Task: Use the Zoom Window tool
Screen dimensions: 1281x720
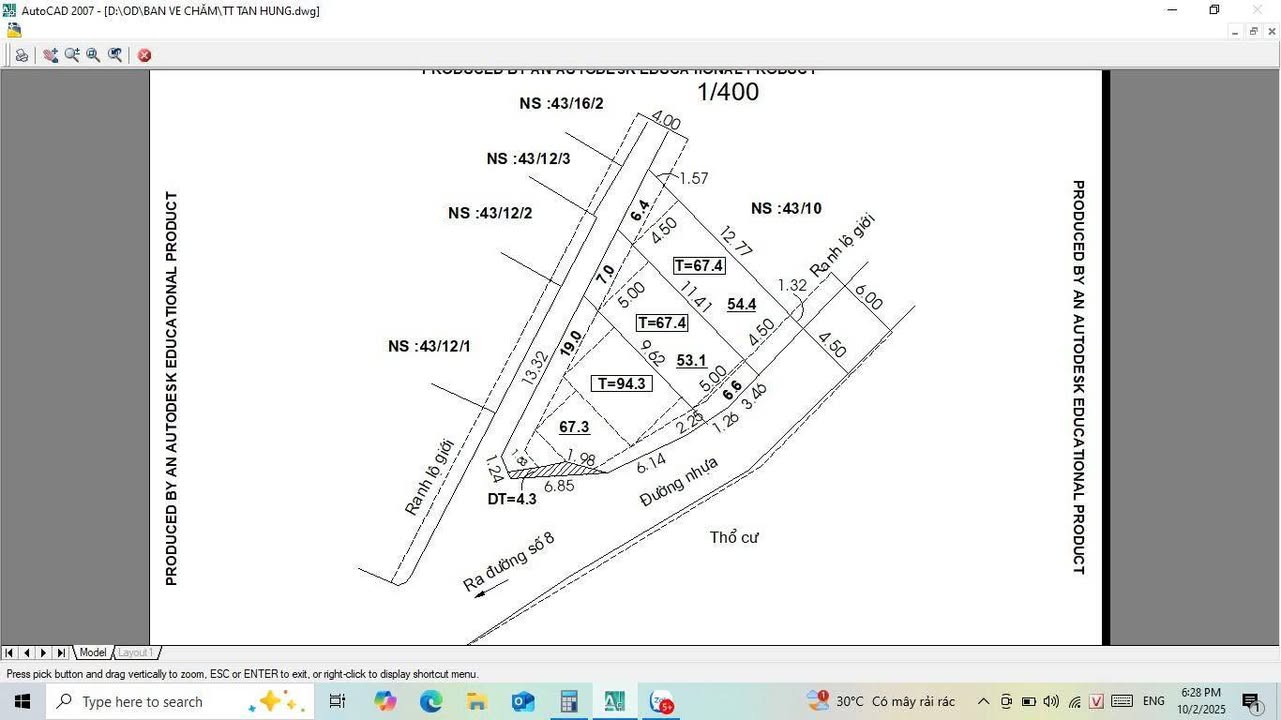Action: [x=93, y=55]
